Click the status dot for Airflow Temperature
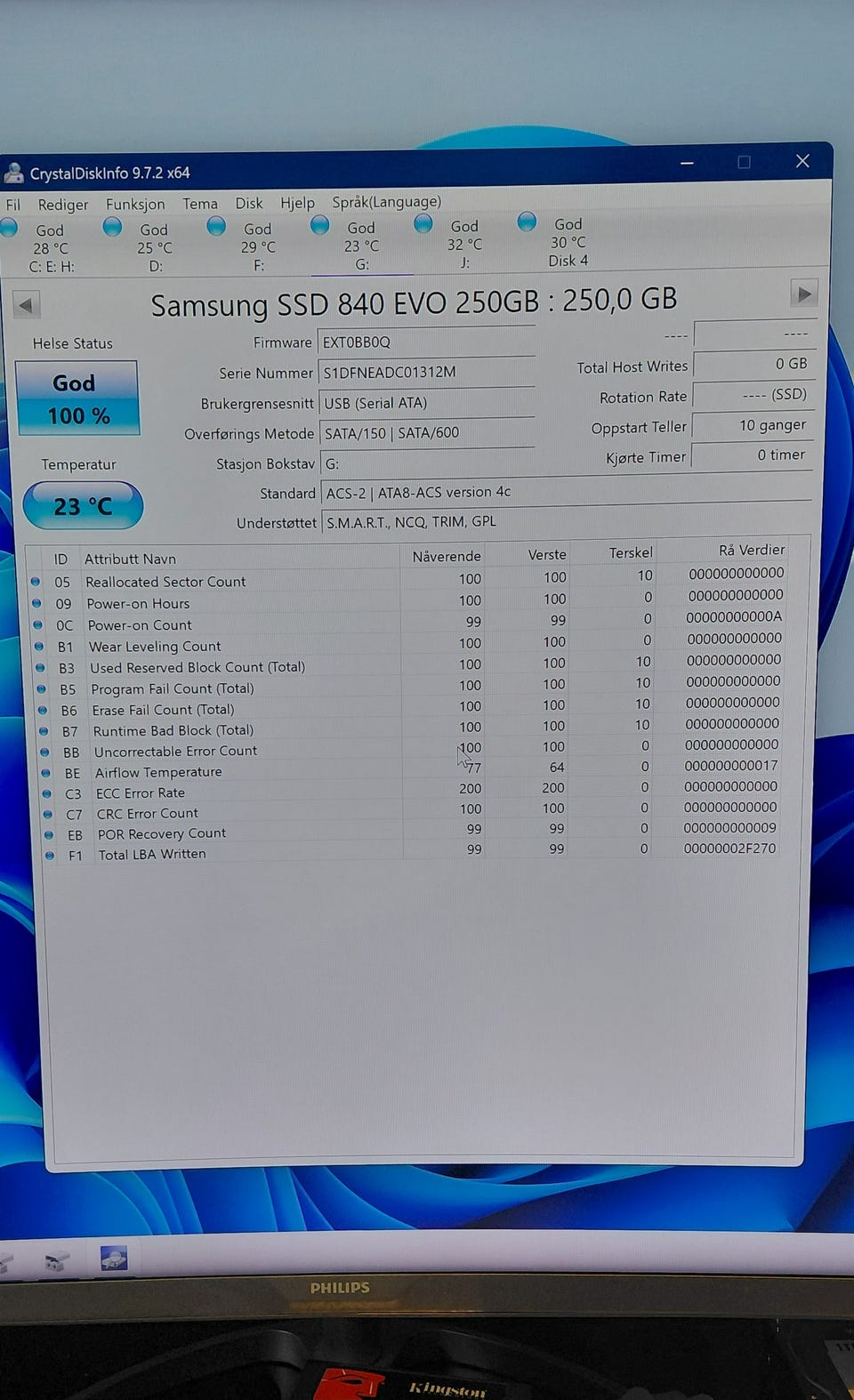The height and width of the screenshot is (1400, 854). pos(45,772)
